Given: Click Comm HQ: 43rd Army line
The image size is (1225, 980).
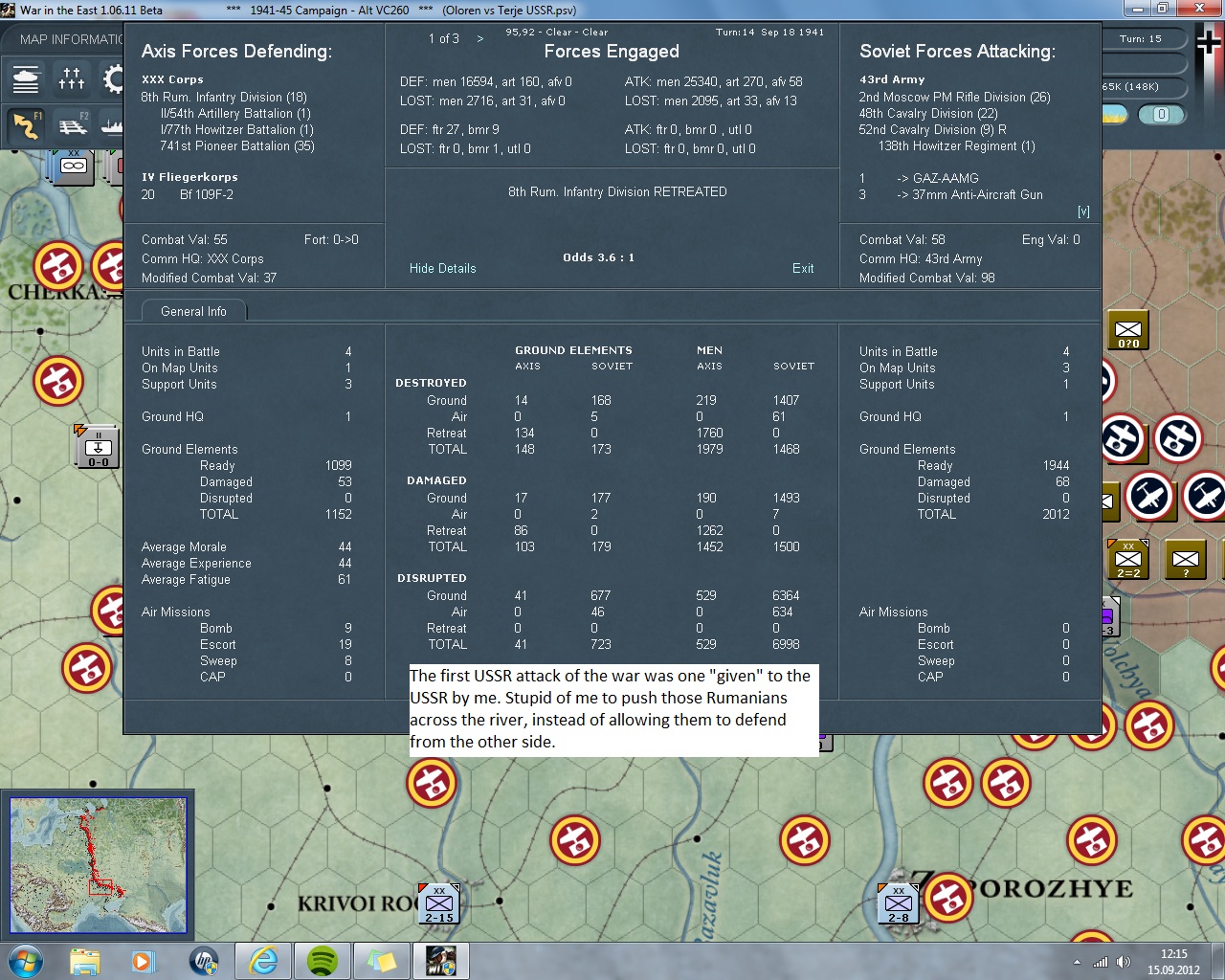Looking at the screenshot, I should [x=921, y=259].
